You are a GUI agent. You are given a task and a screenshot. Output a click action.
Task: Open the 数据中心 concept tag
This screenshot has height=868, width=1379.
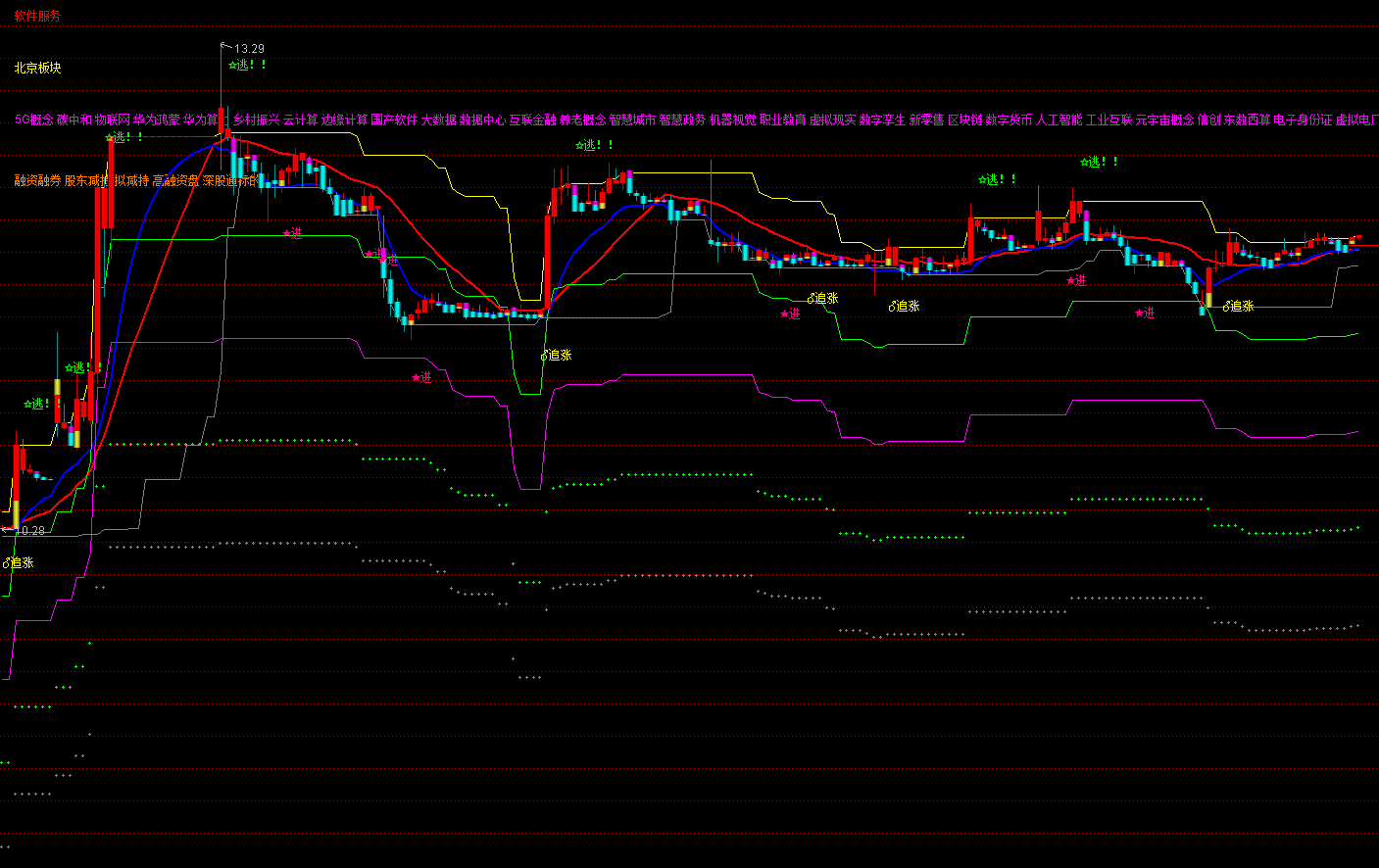[483, 120]
